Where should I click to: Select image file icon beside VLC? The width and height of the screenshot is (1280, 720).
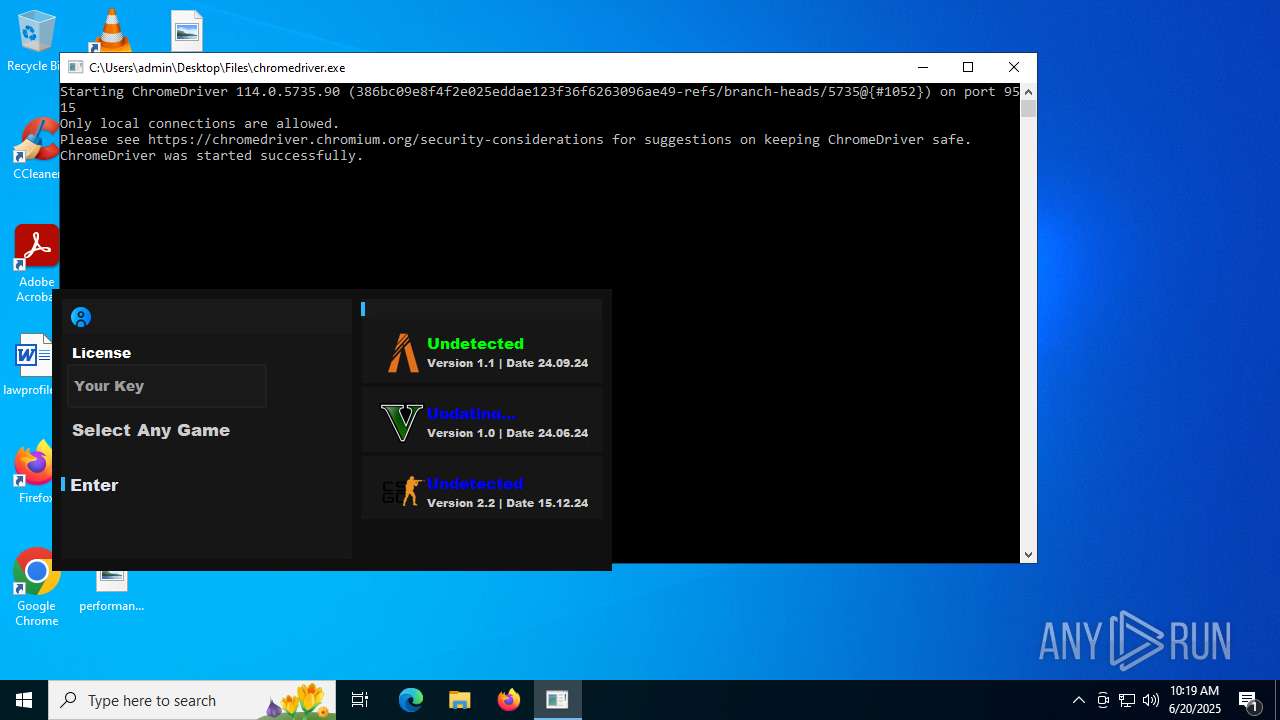(x=187, y=30)
